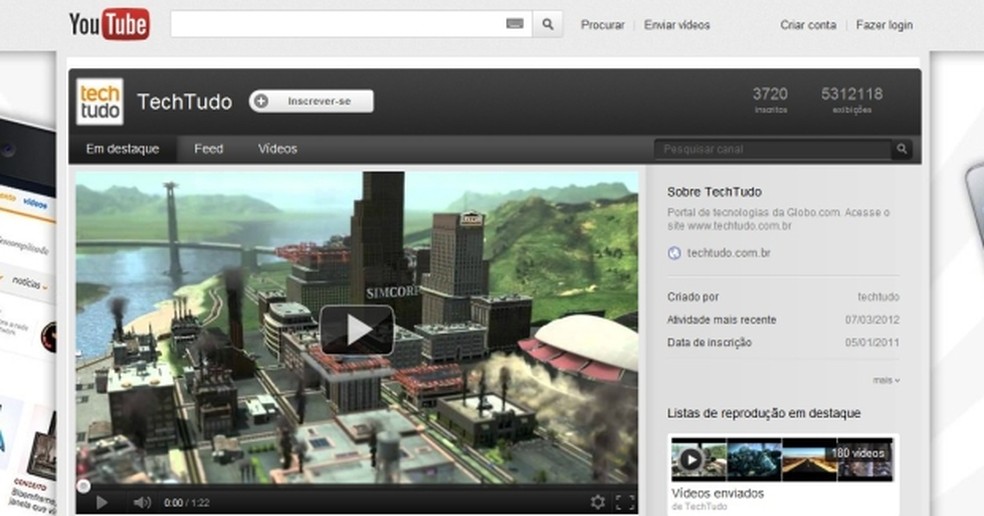Subscribe using the Inscrever-se button
This screenshot has height=516, width=984.
(311, 101)
